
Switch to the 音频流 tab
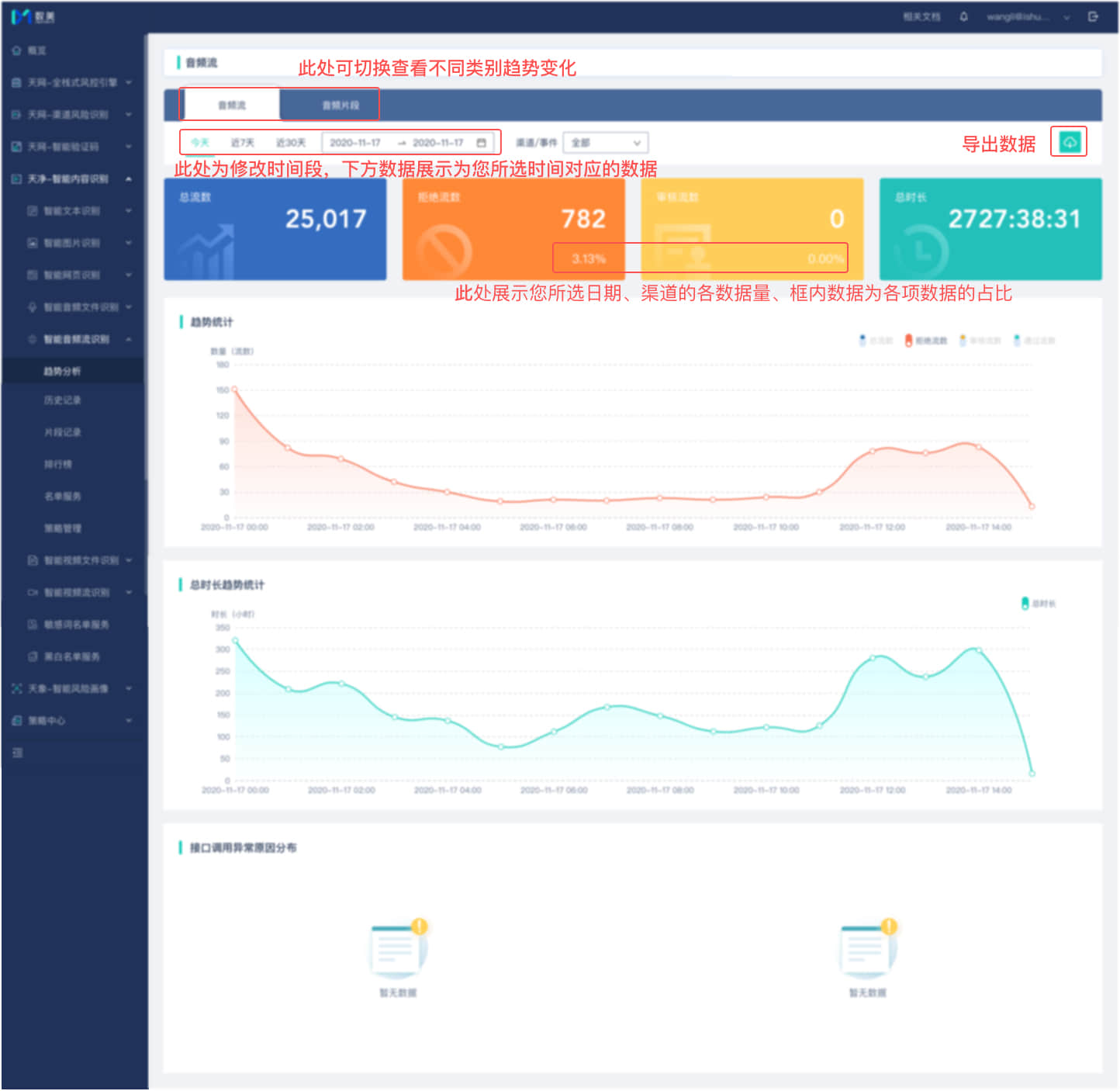point(231,105)
